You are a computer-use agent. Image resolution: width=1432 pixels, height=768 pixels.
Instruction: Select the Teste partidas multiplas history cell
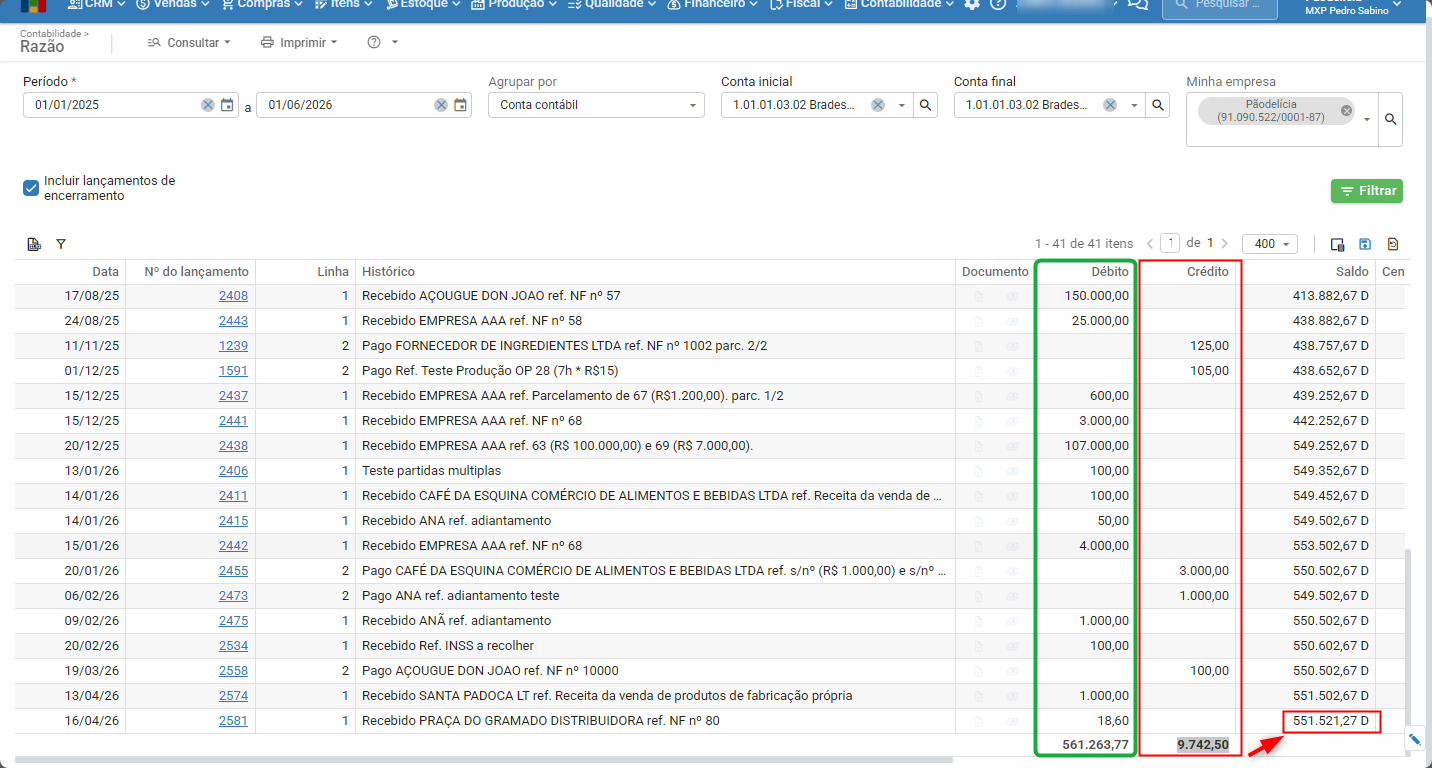point(655,471)
